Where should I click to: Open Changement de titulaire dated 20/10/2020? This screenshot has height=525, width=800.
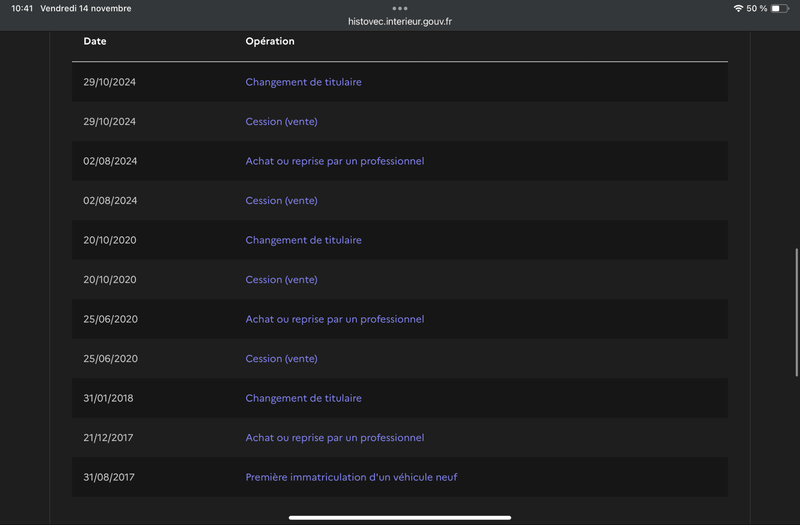303,240
